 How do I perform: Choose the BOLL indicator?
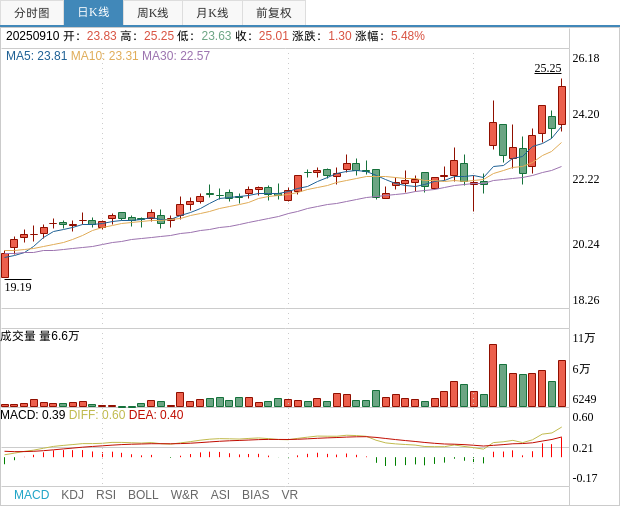[143, 495]
